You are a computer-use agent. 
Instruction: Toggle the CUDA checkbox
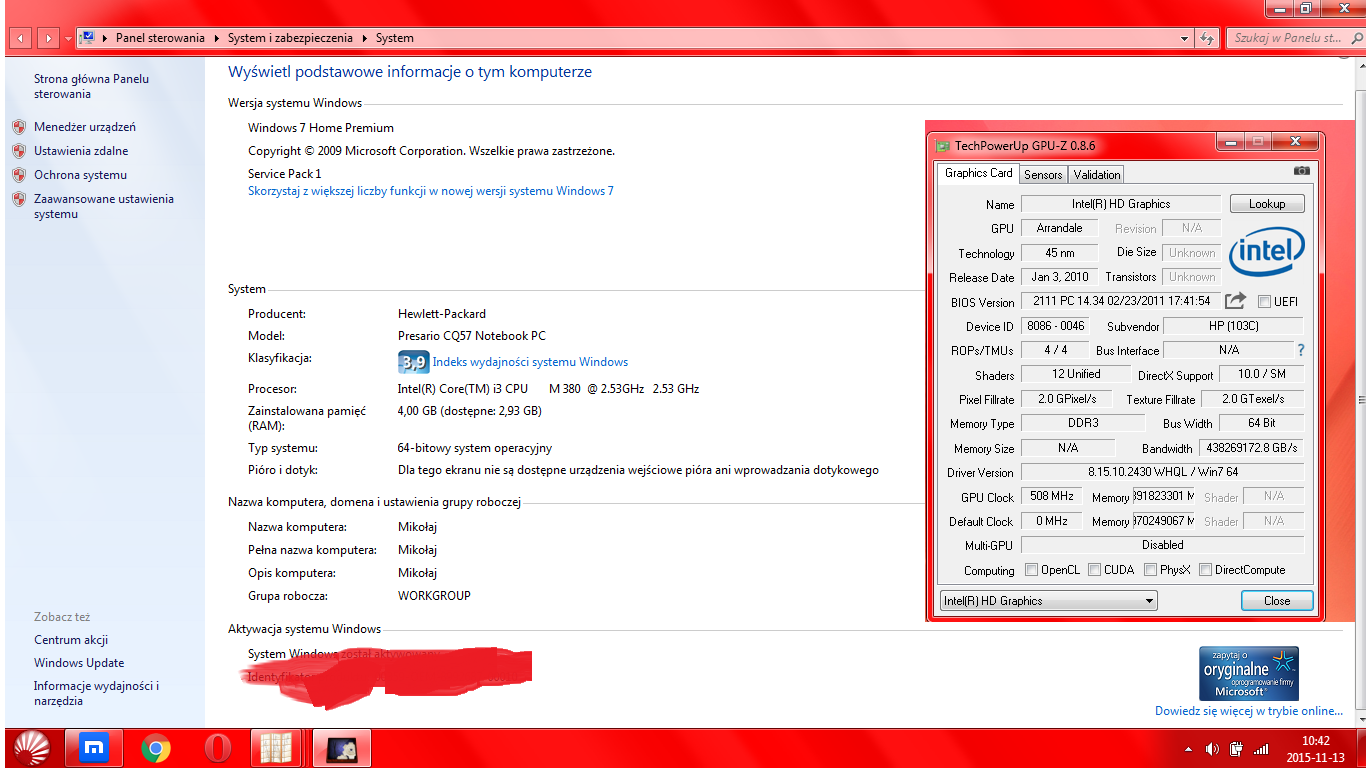click(x=1094, y=570)
